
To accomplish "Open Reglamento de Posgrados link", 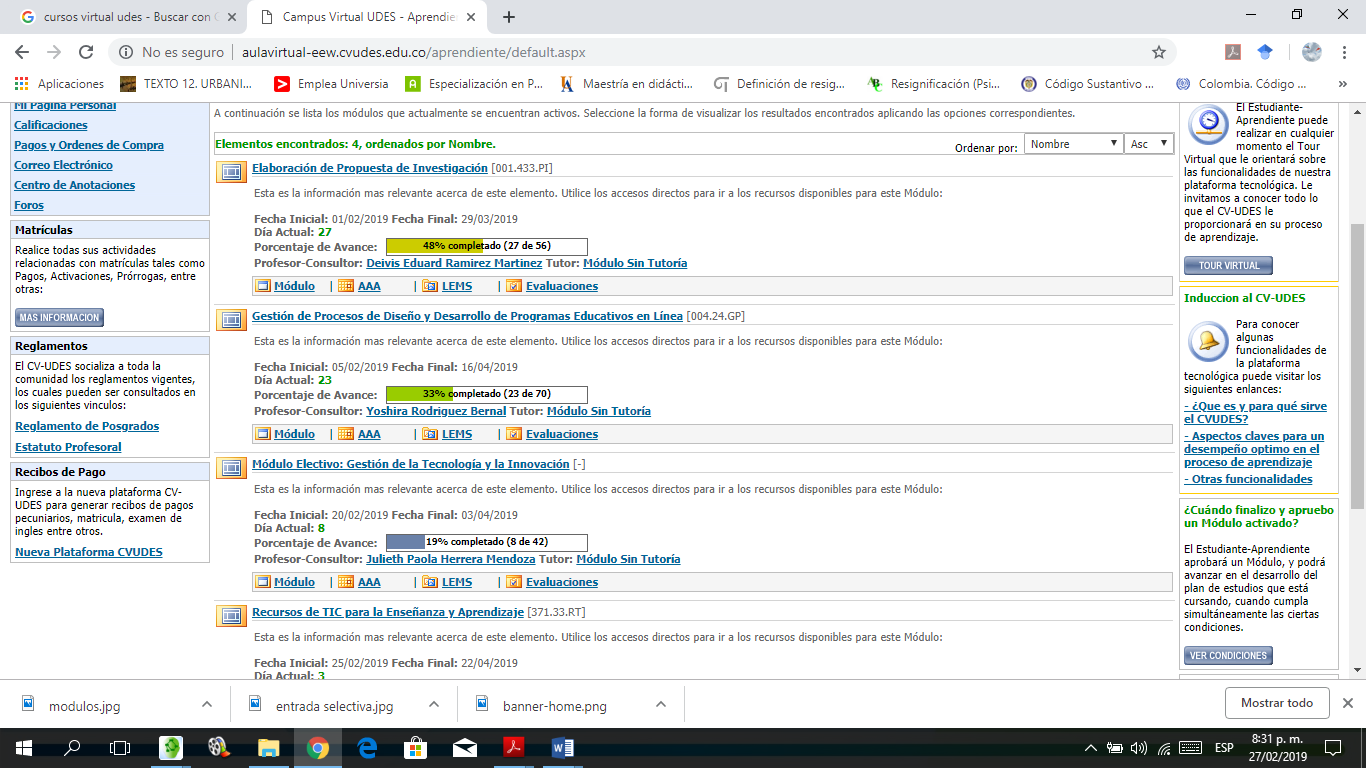I will [x=87, y=426].
